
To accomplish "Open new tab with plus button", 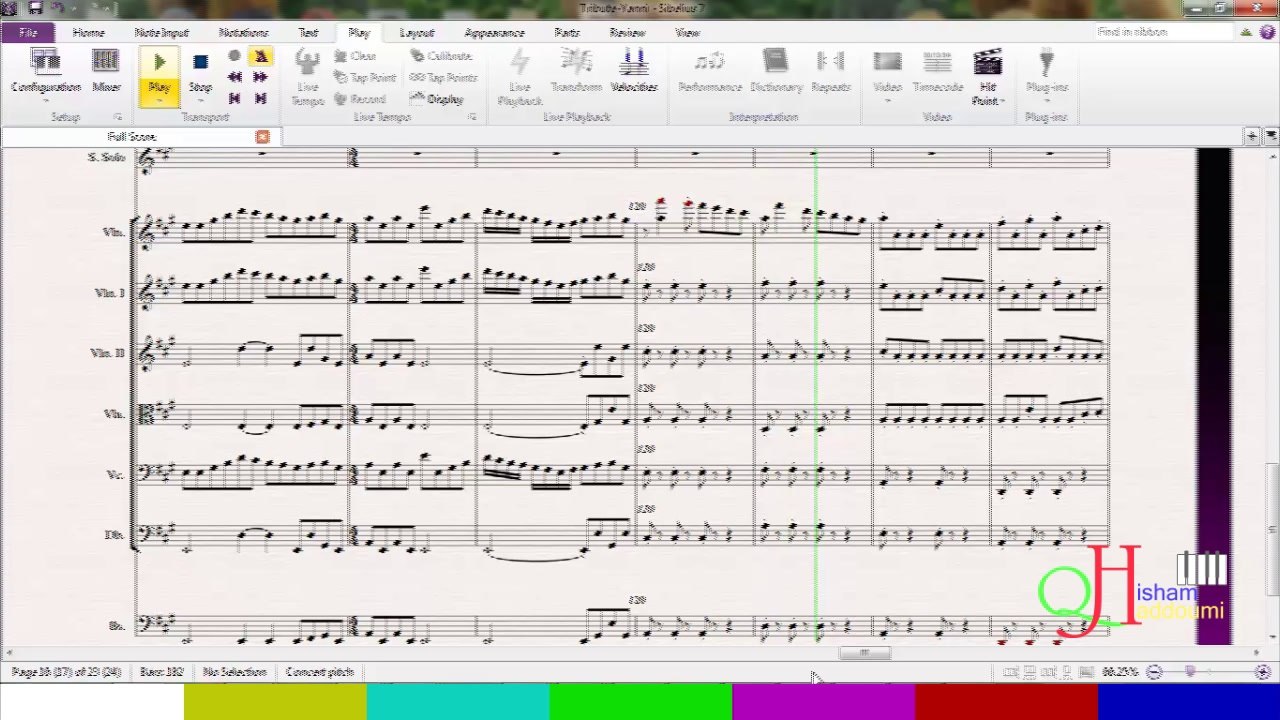I will 1252,135.
